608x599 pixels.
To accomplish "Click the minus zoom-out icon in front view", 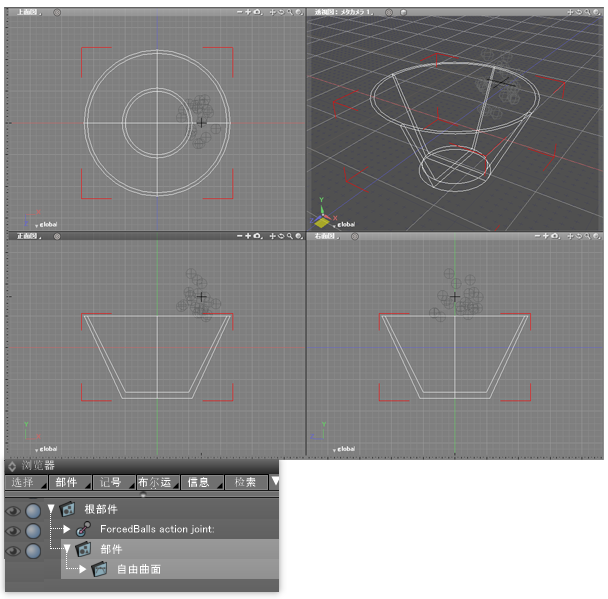I will (x=239, y=236).
